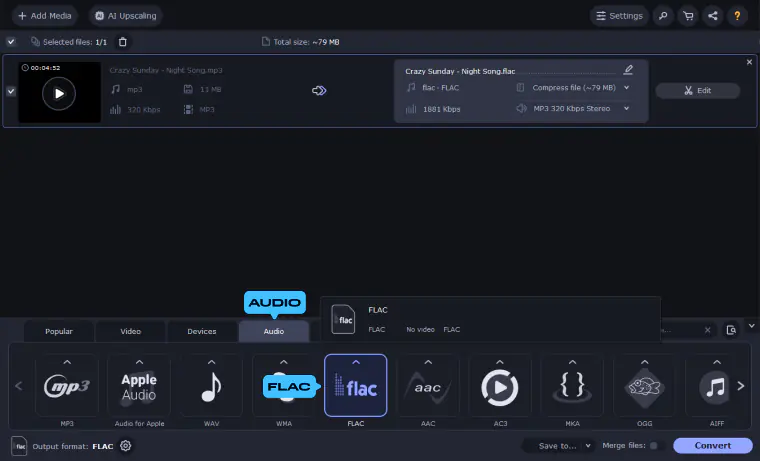The image size is (760, 461).
Task: Switch to the Popular tab
Action: coord(59,332)
